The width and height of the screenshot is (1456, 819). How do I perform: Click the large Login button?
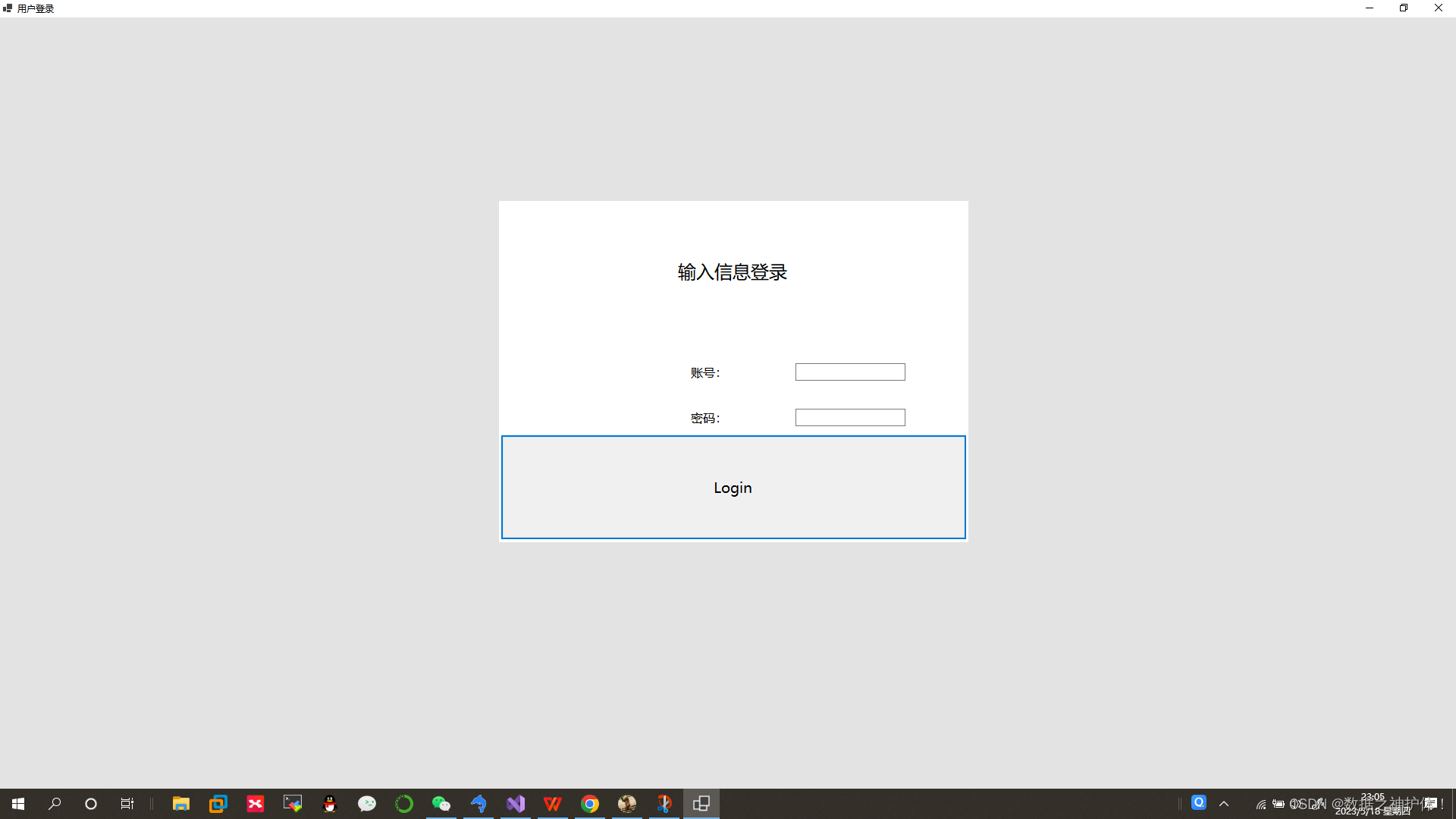coord(733,487)
